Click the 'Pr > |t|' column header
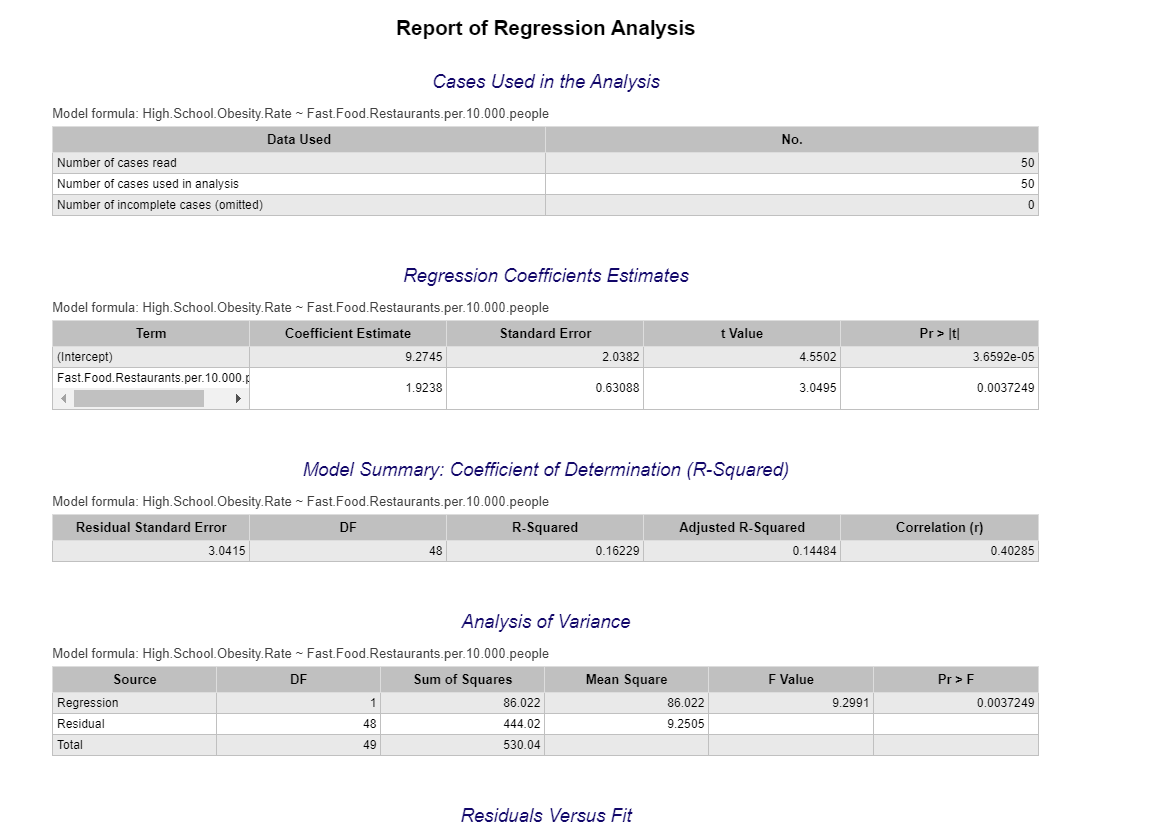Screen dimensions: 1158x827 (x=938, y=333)
